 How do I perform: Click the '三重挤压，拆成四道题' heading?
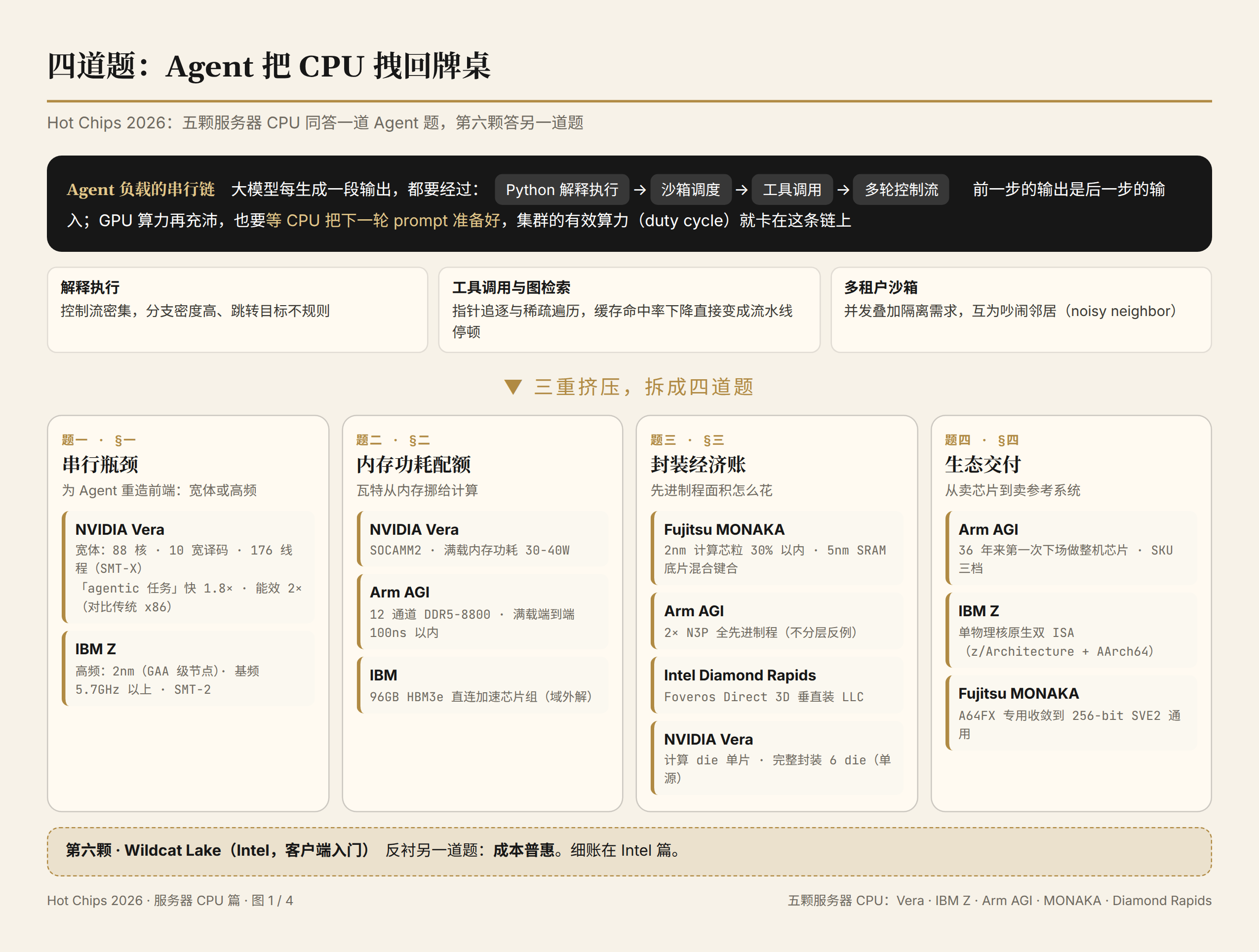coord(644,387)
